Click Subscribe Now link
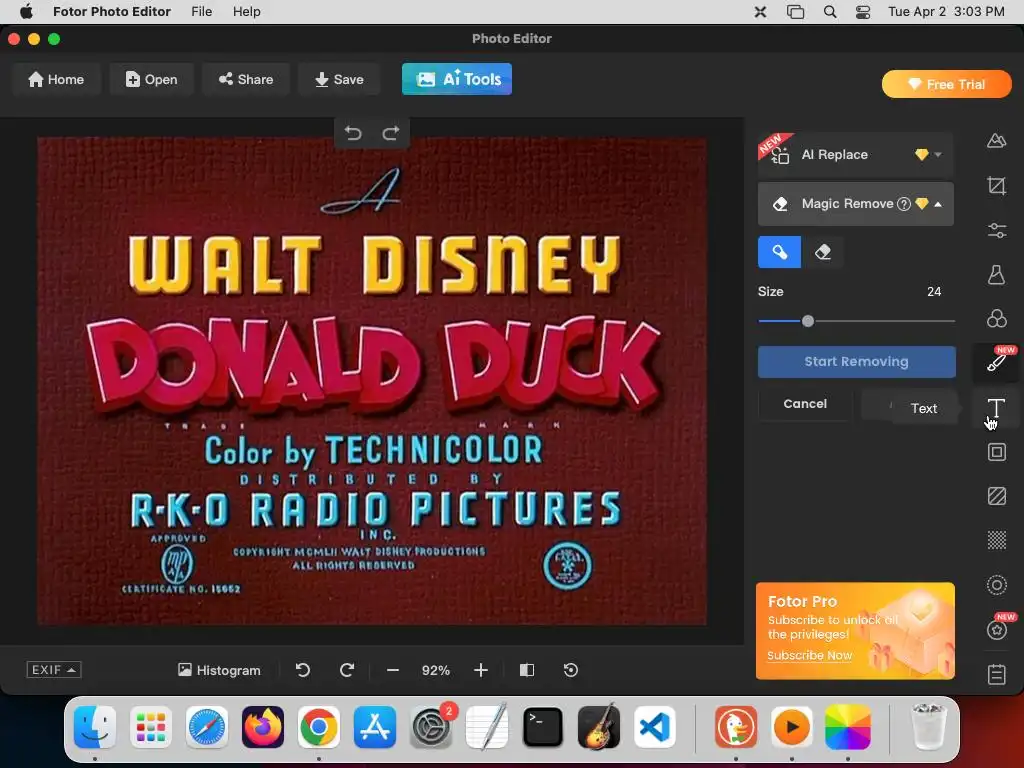The width and height of the screenshot is (1024, 768). click(809, 655)
